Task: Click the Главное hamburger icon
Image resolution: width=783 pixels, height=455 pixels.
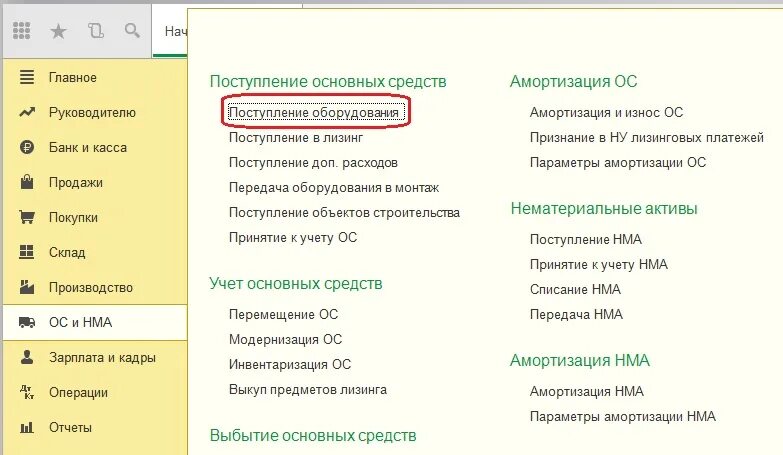Action: point(27,77)
